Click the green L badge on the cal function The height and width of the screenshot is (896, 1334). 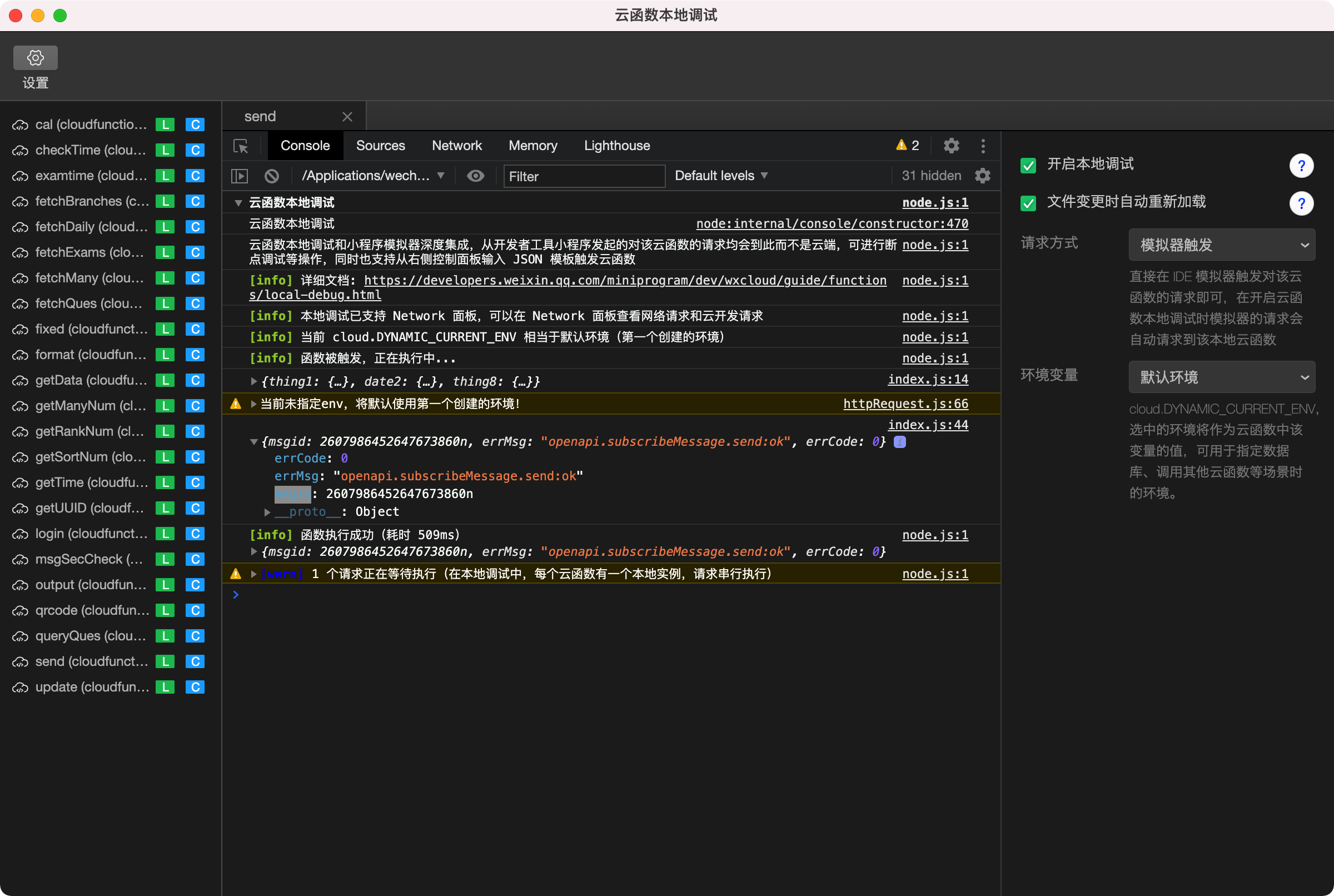pyautogui.click(x=165, y=125)
